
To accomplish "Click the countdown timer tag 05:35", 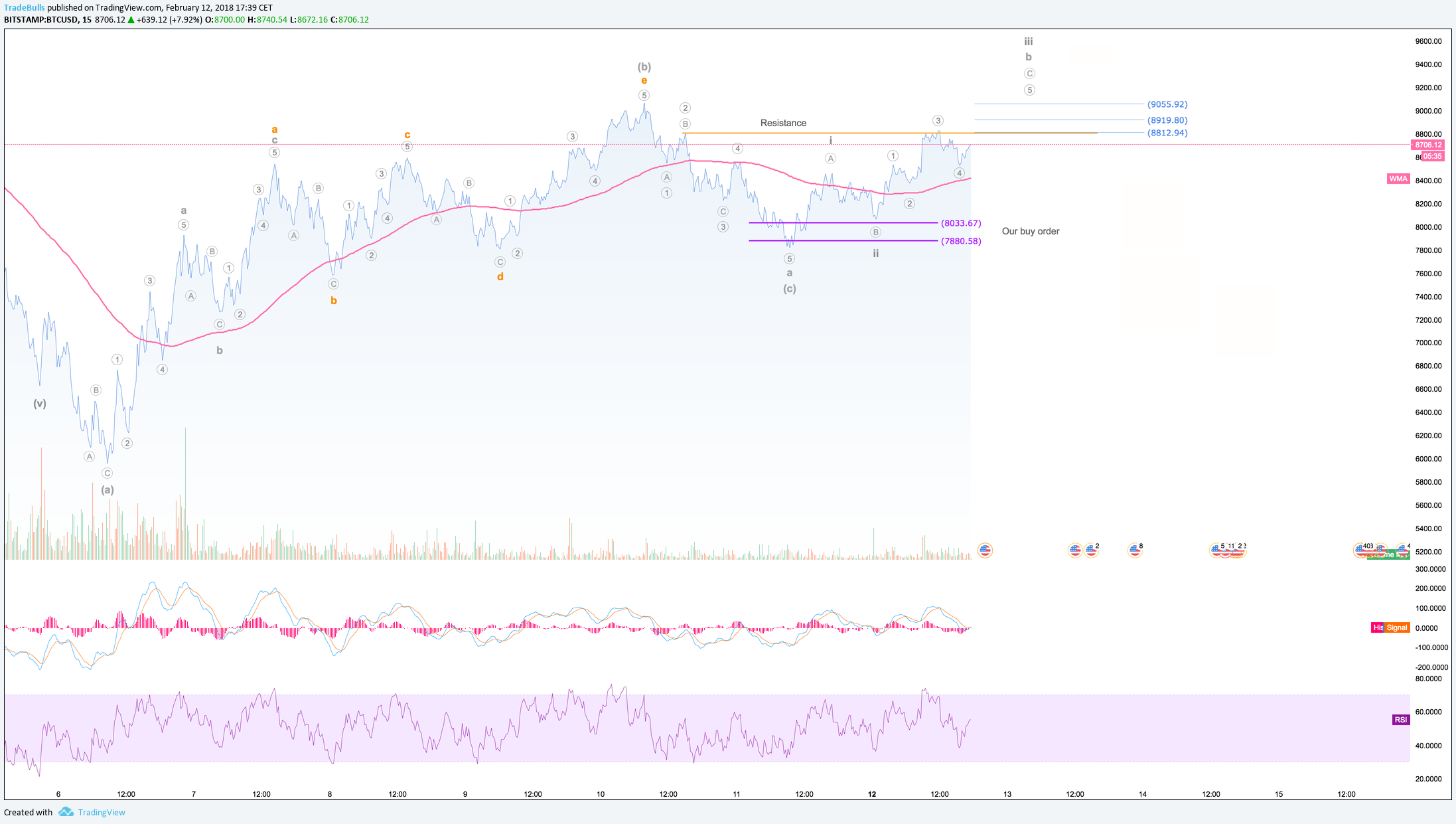I will (x=1432, y=156).
